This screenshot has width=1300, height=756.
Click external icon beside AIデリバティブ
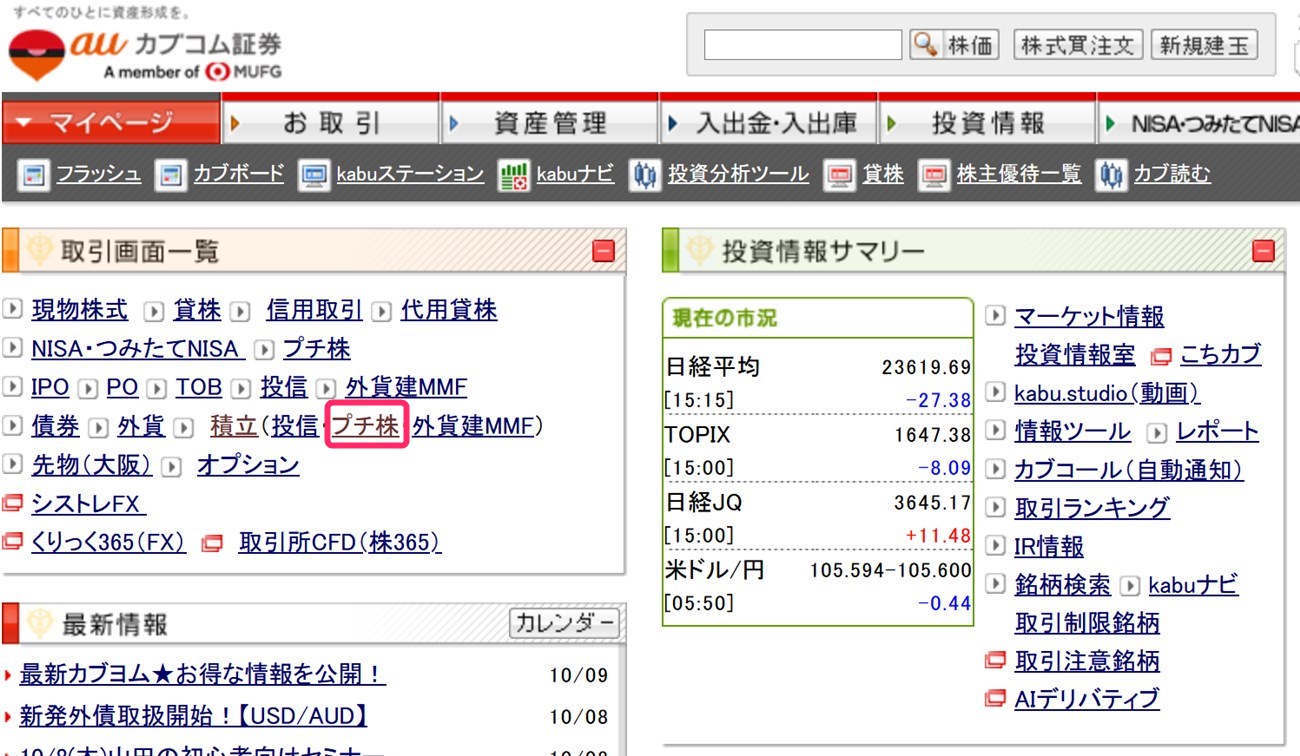tap(995, 698)
